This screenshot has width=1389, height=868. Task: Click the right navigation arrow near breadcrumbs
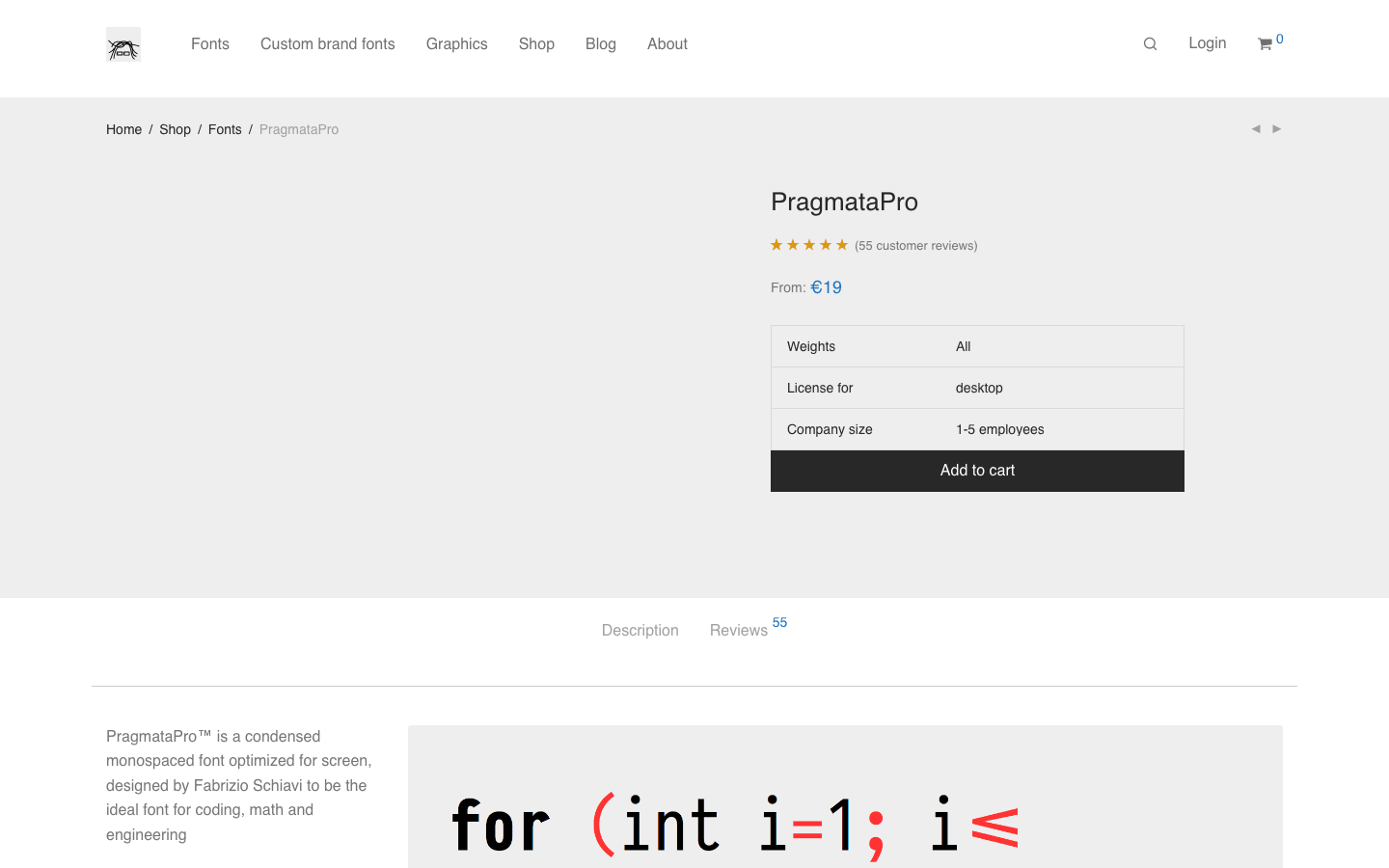1277,128
